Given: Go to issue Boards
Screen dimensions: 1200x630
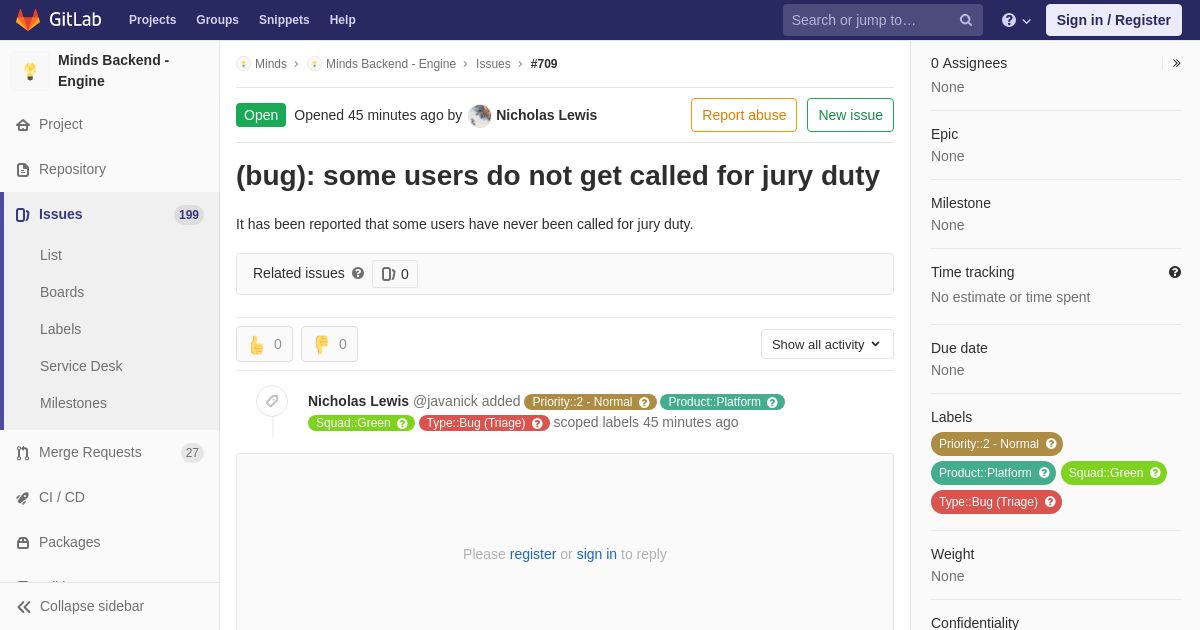Looking at the screenshot, I should pos(62,292).
